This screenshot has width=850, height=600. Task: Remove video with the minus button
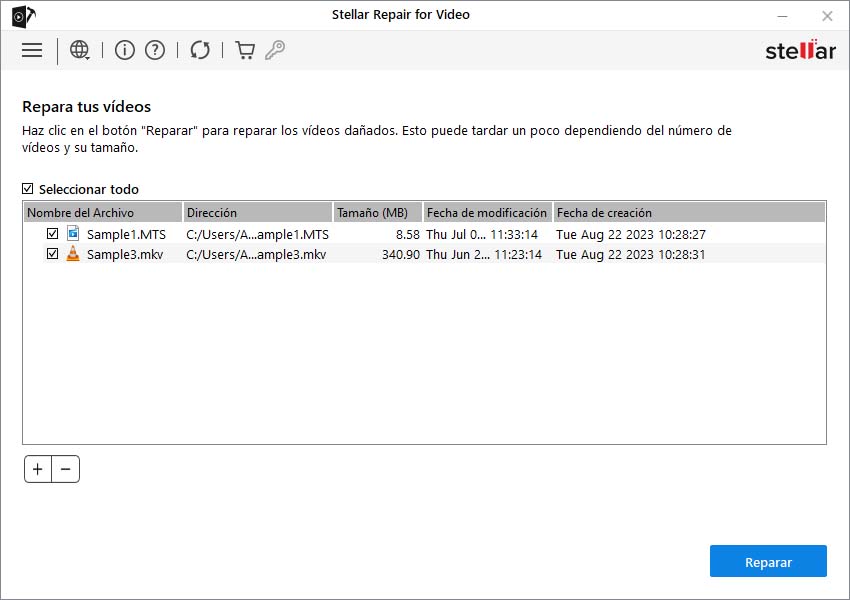(66, 469)
